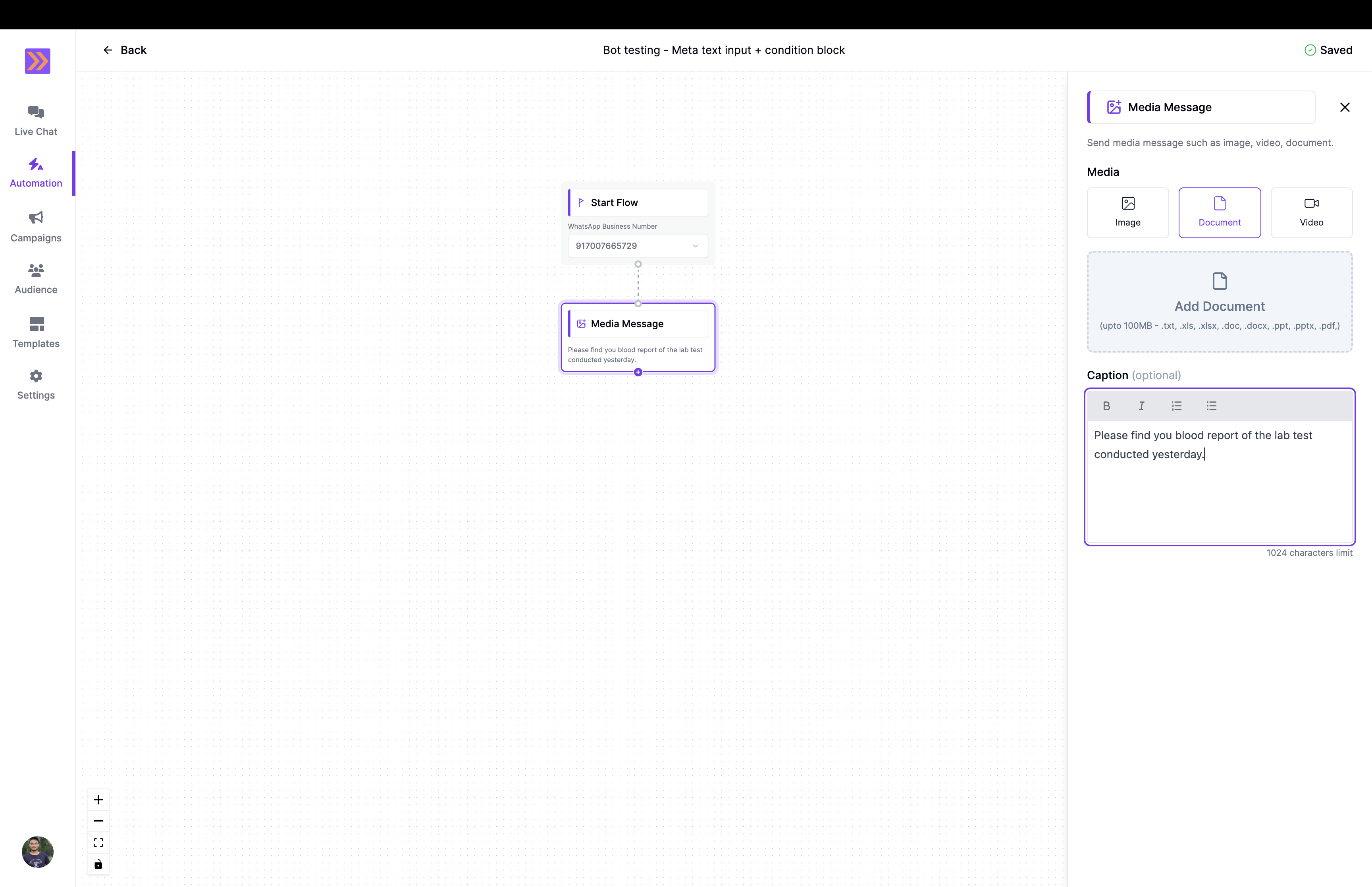
Task: Toggle the canvas lock
Action: (x=98, y=864)
